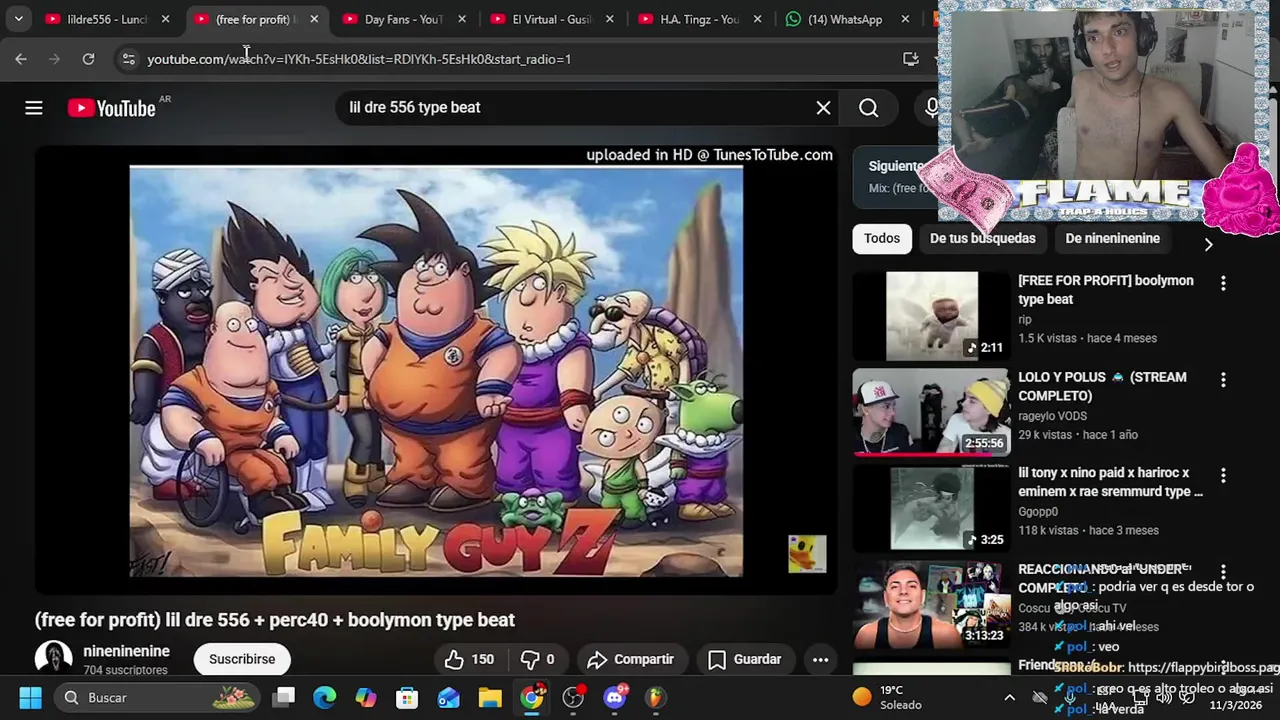Image resolution: width=1280 pixels, height=720 pixels.
Task: Open File Explorer from the taskbar
Action: [x=489, y=697]
